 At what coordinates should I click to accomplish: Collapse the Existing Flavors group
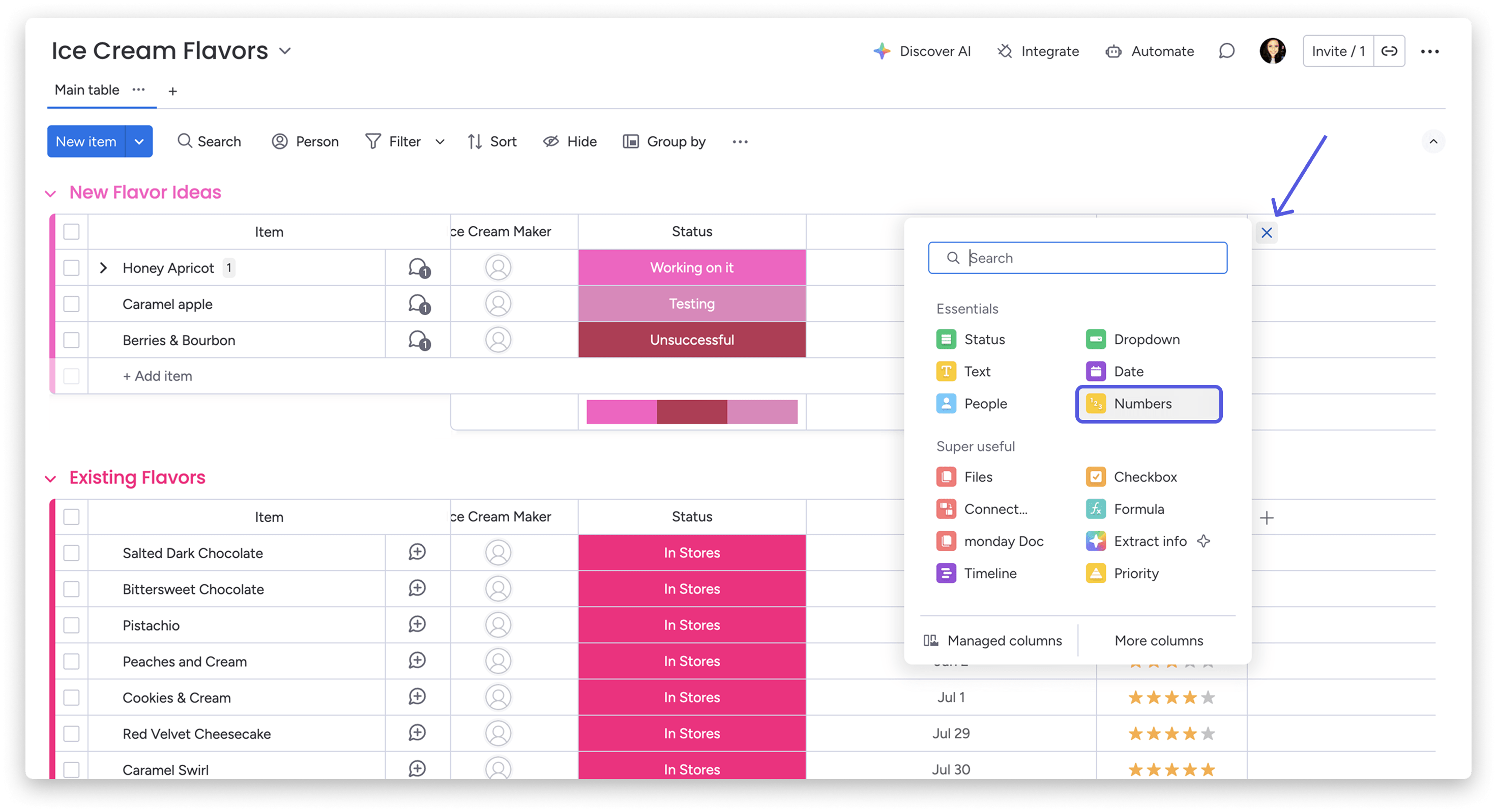click(x=50, y=478)
